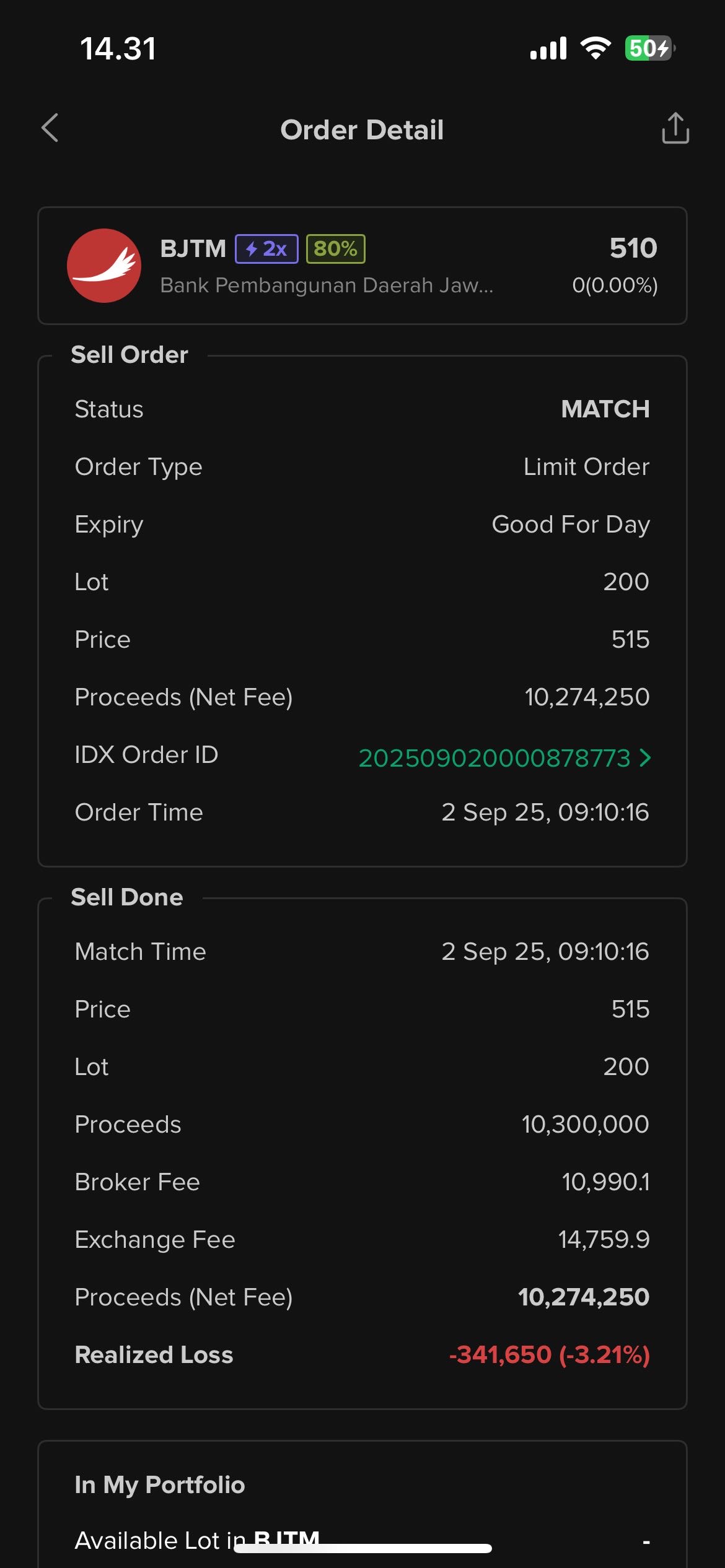
Task: Open the BJTM red bank logo
Action: (x=104, y=266)
